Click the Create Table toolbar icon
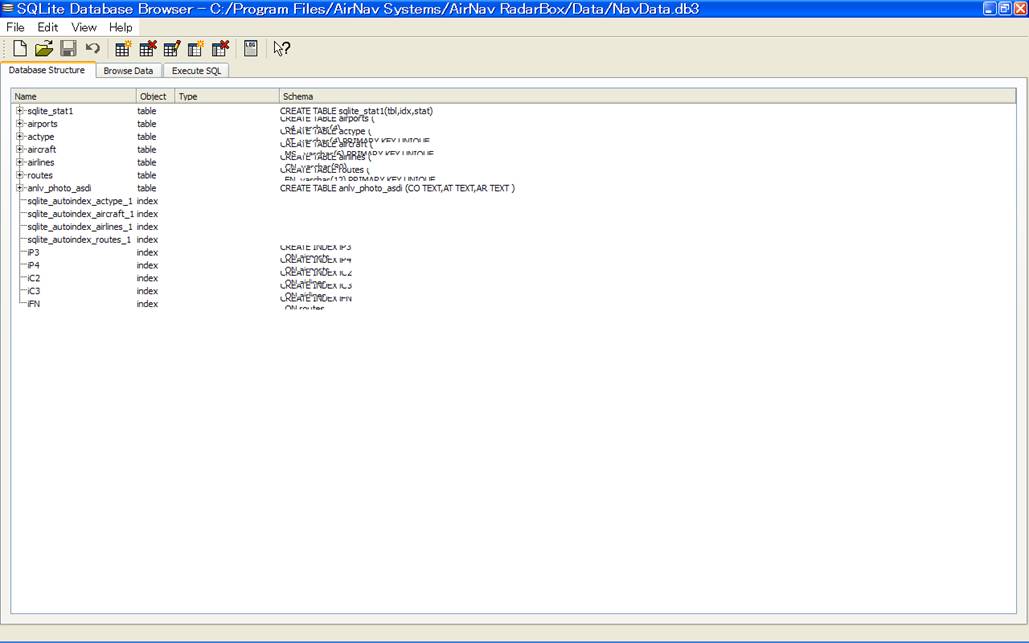Screen dimensions: 1029x643 123,49
